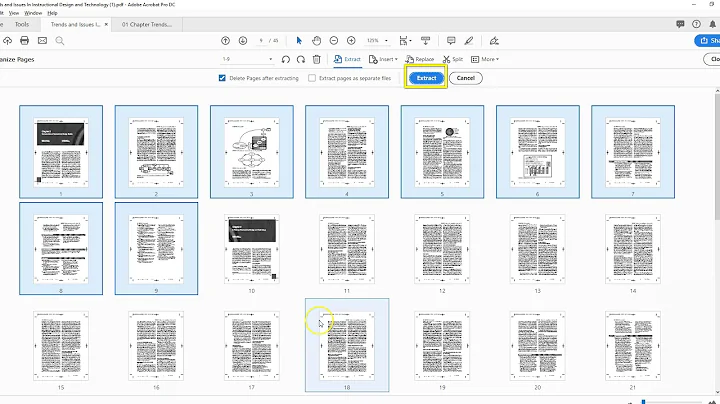The image size is (720, 404).
Task: Close the Trends and Issues tab
Action: [106, 24]
